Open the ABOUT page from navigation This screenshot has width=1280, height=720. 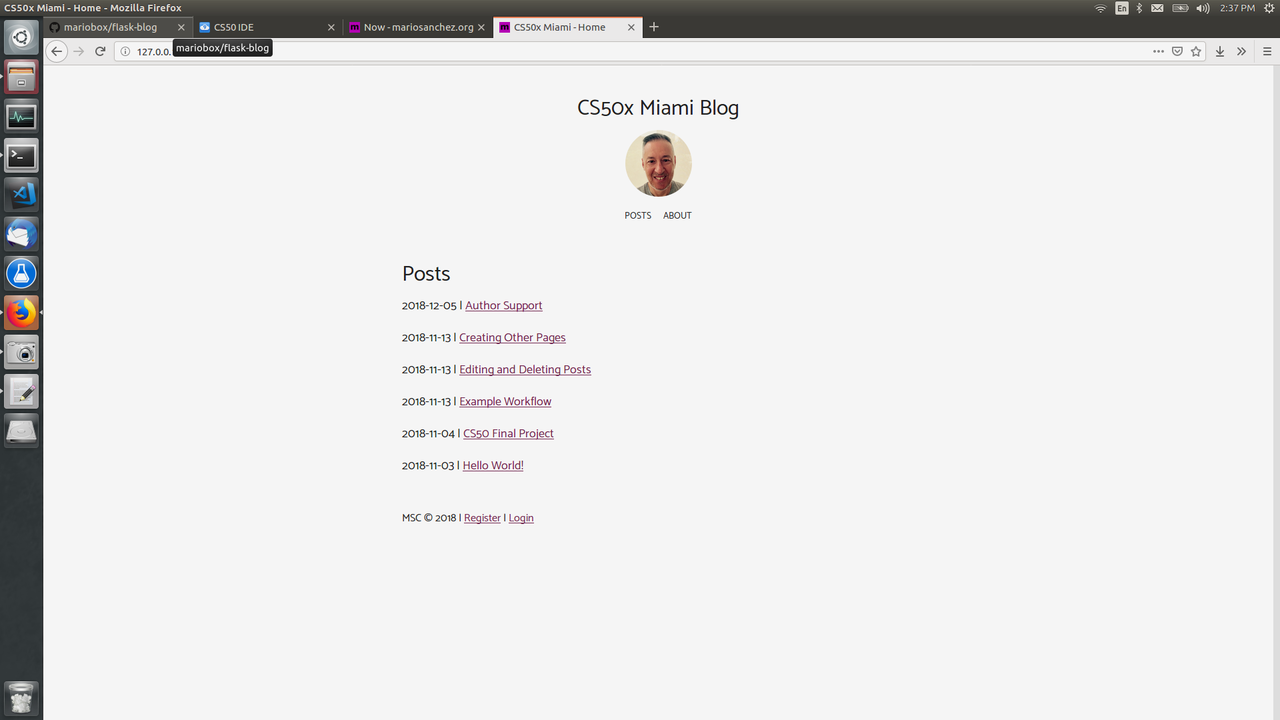coord(677,216)
